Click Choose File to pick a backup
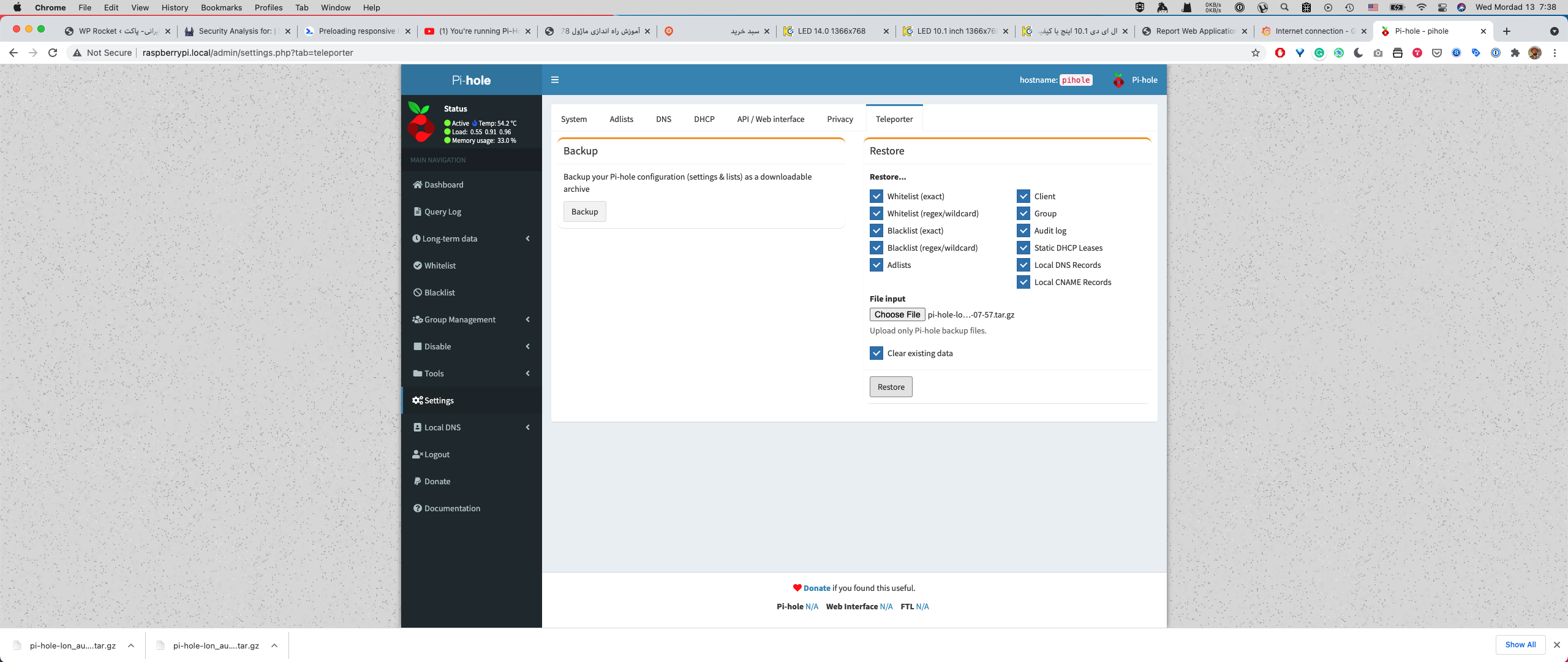 point(897,314)
